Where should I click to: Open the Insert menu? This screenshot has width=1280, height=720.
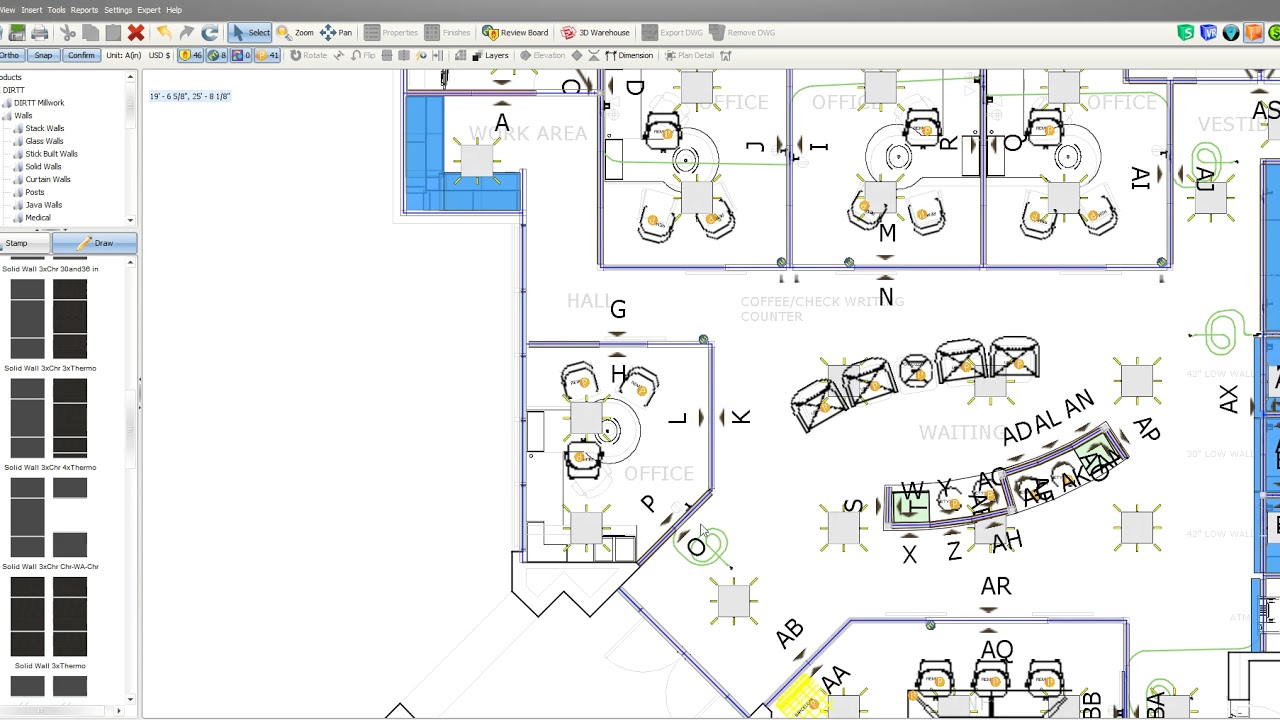32,10
